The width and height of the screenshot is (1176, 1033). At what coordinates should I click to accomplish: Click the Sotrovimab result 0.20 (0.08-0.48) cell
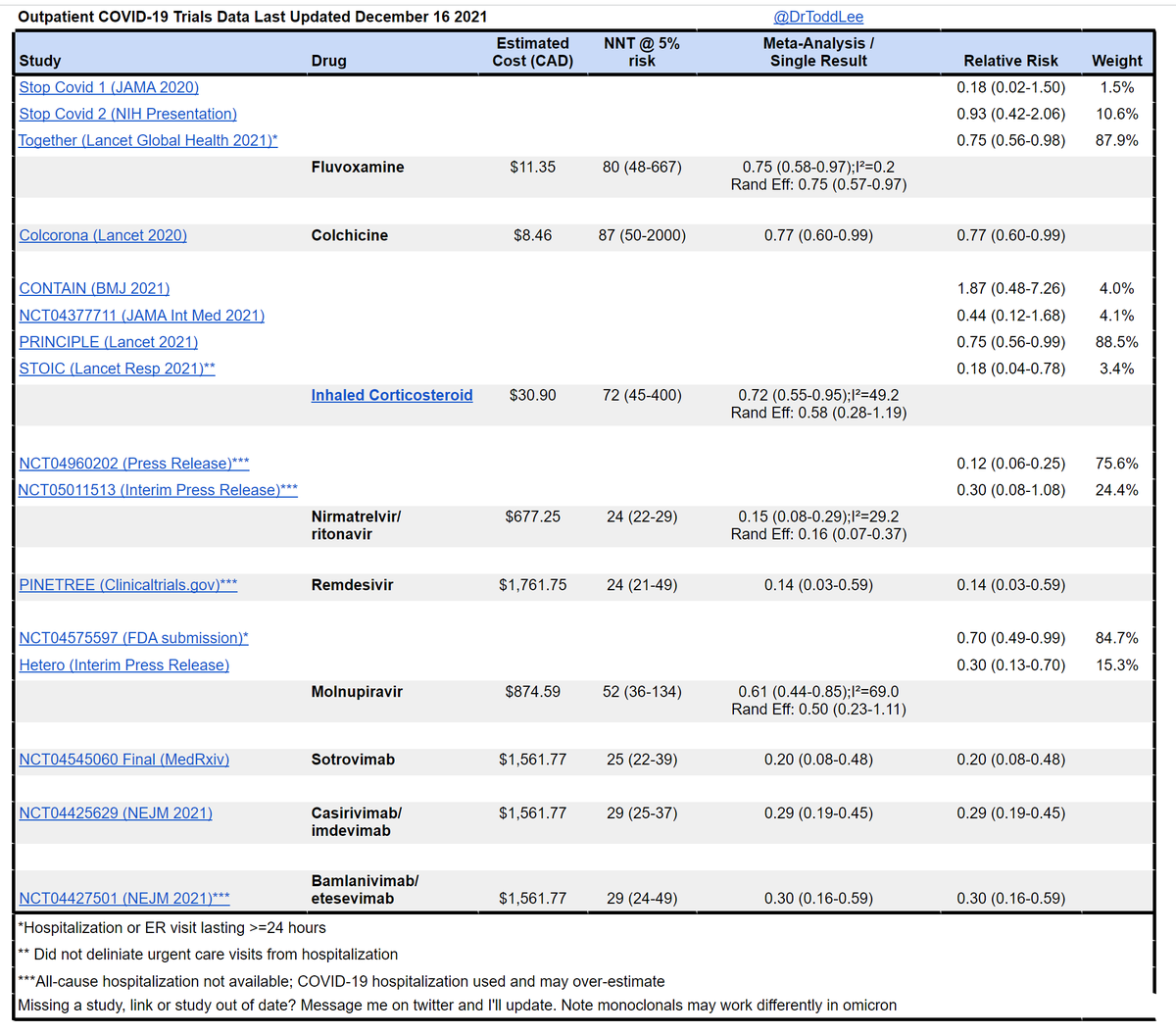818,760
